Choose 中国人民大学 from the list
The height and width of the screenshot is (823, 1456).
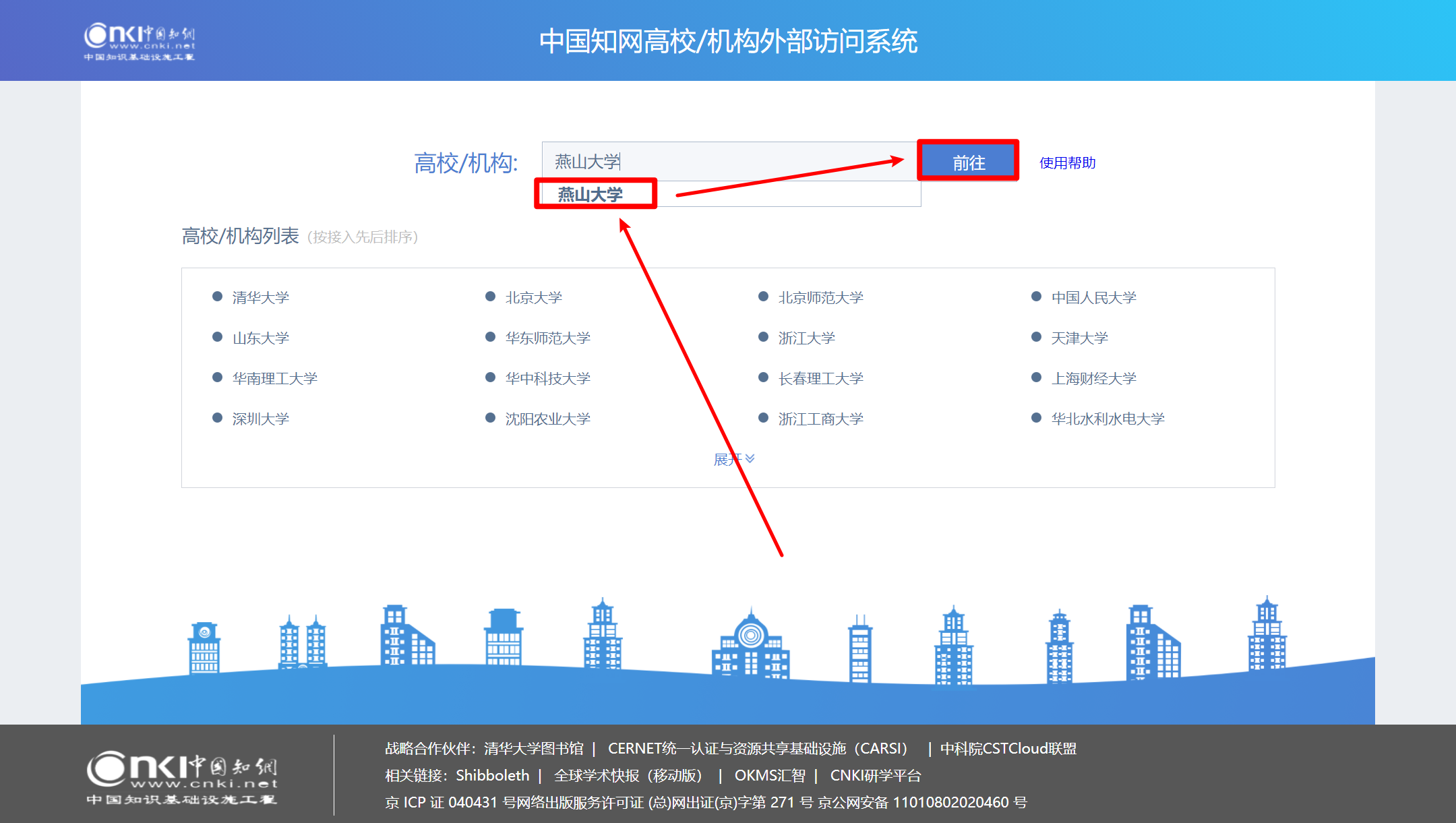click(1094, 297)
